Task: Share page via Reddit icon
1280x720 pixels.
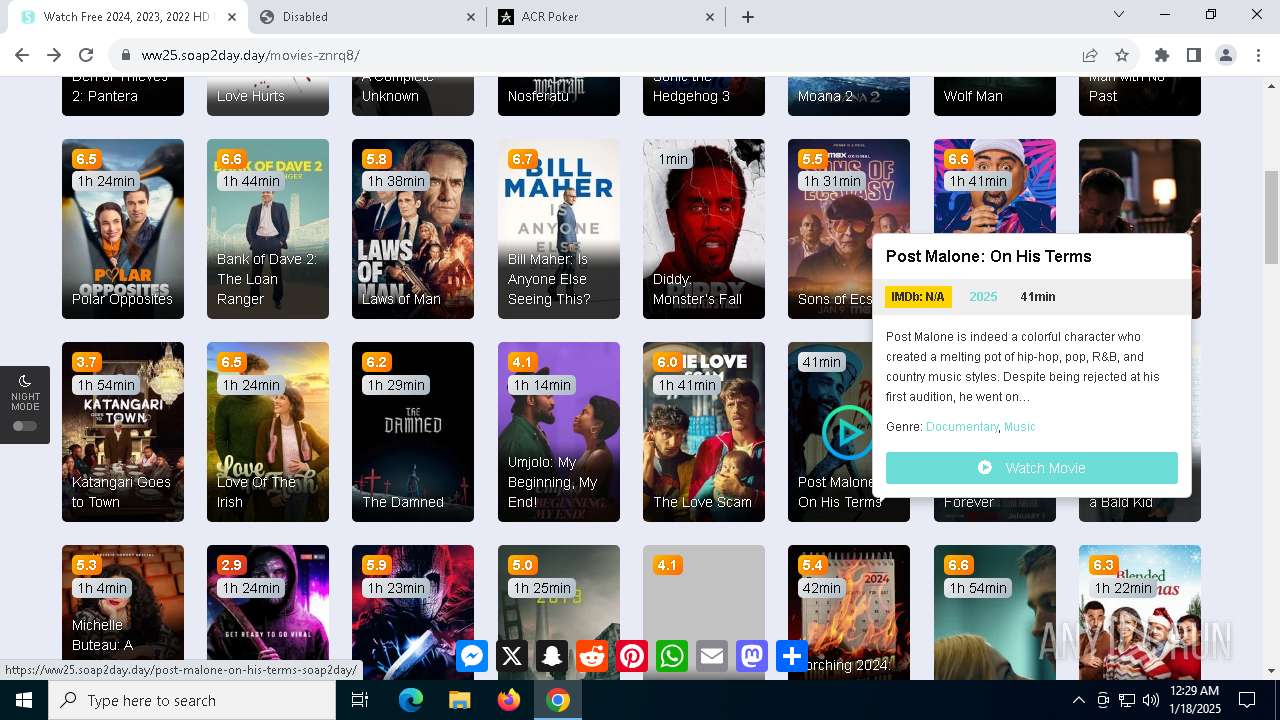Action: [592, 656]
